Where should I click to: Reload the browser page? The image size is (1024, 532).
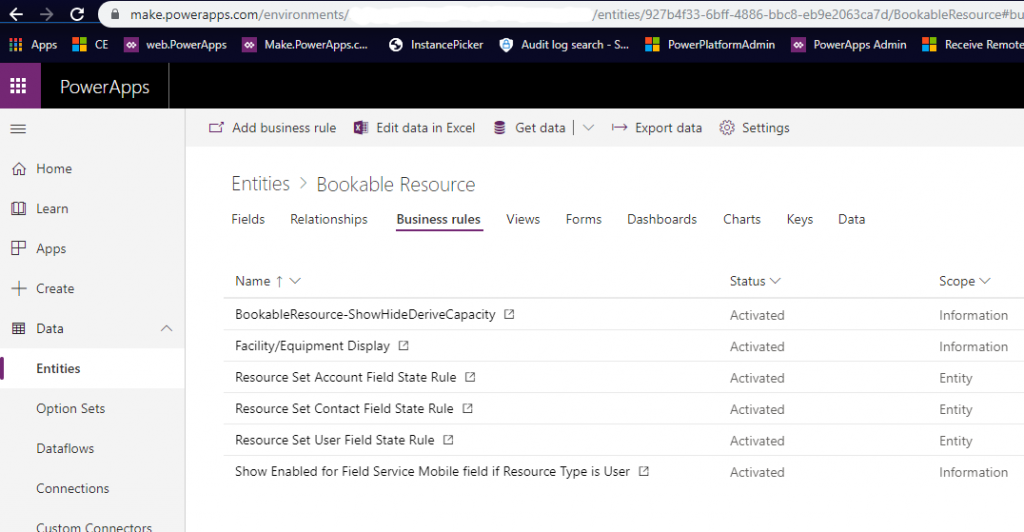click(x=77, y=14)
